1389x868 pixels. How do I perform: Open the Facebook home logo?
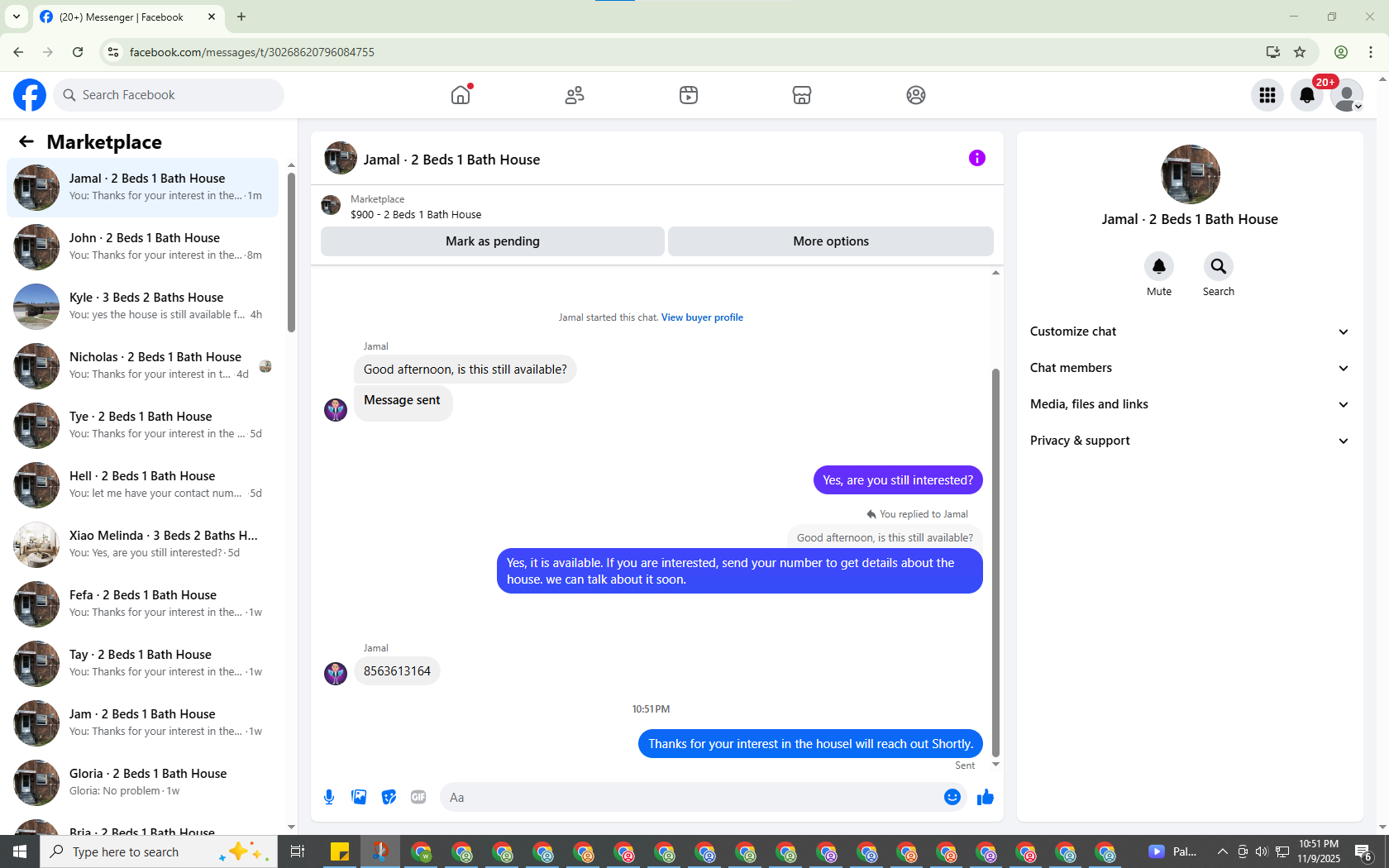coord(30,95)
